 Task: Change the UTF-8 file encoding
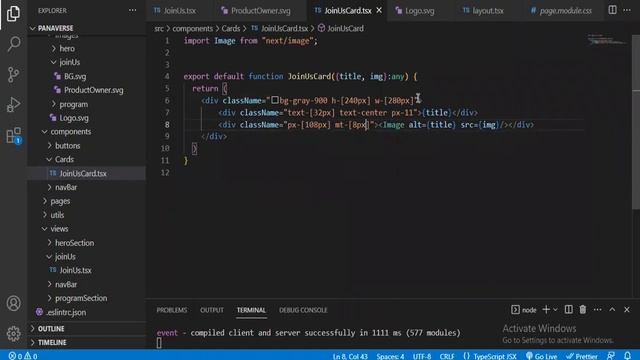[x=422, y=356]
